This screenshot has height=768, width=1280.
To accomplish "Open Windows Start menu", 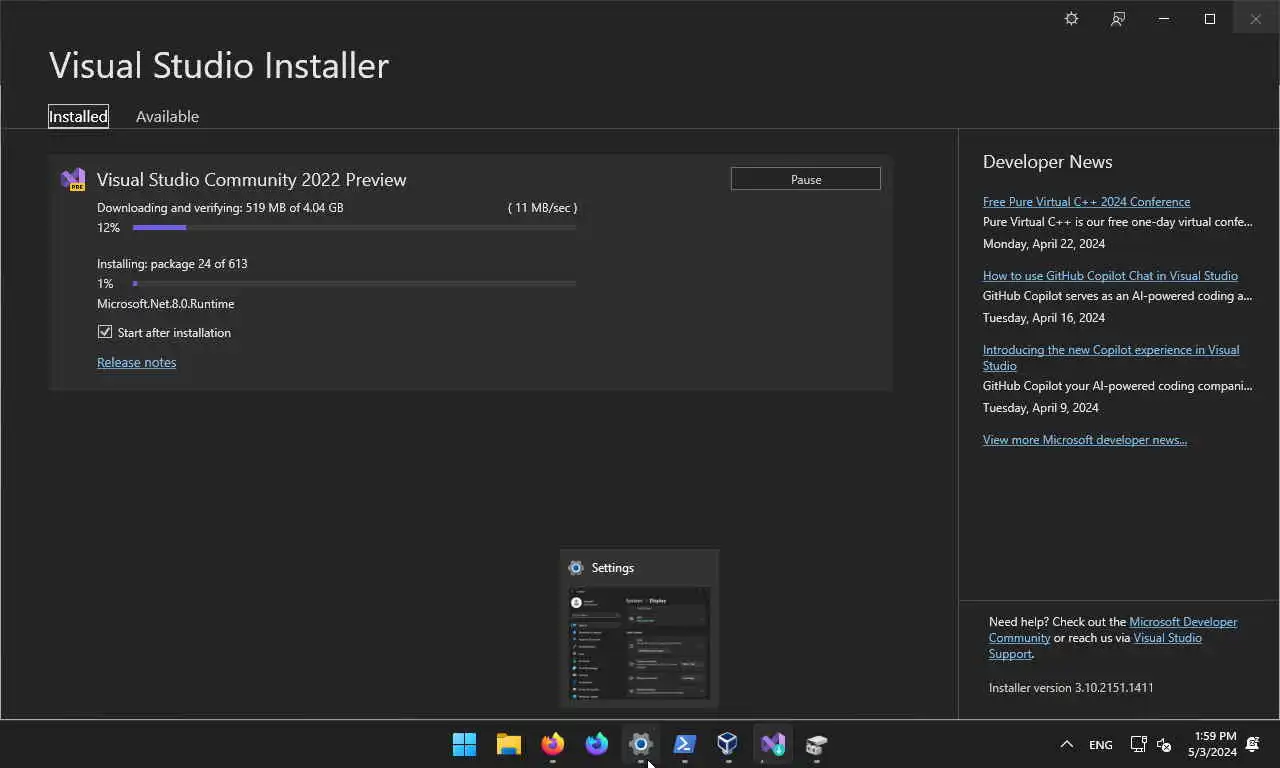I will tap(465, 744).
